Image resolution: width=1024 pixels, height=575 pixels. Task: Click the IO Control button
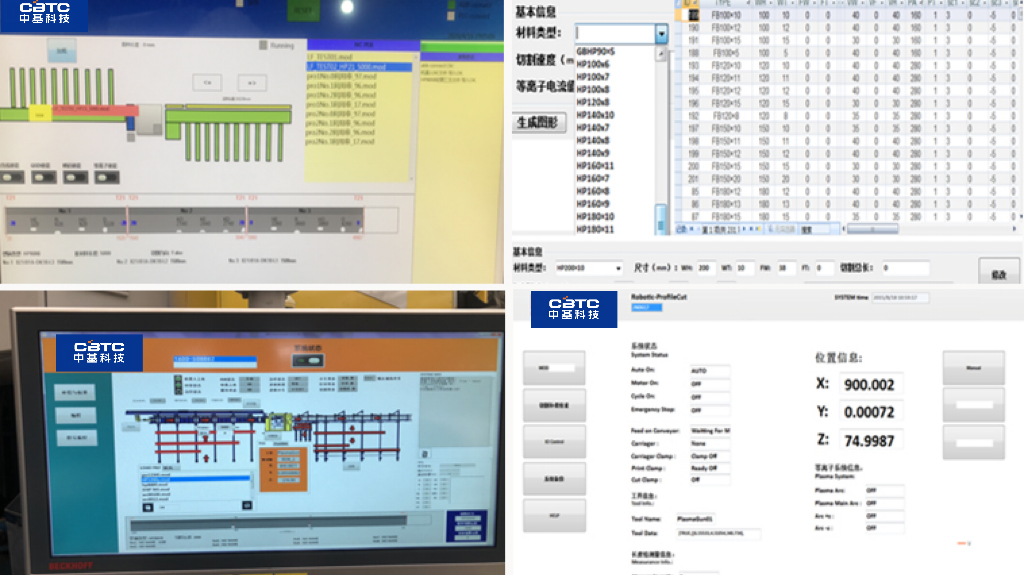[x=553, y=439]
